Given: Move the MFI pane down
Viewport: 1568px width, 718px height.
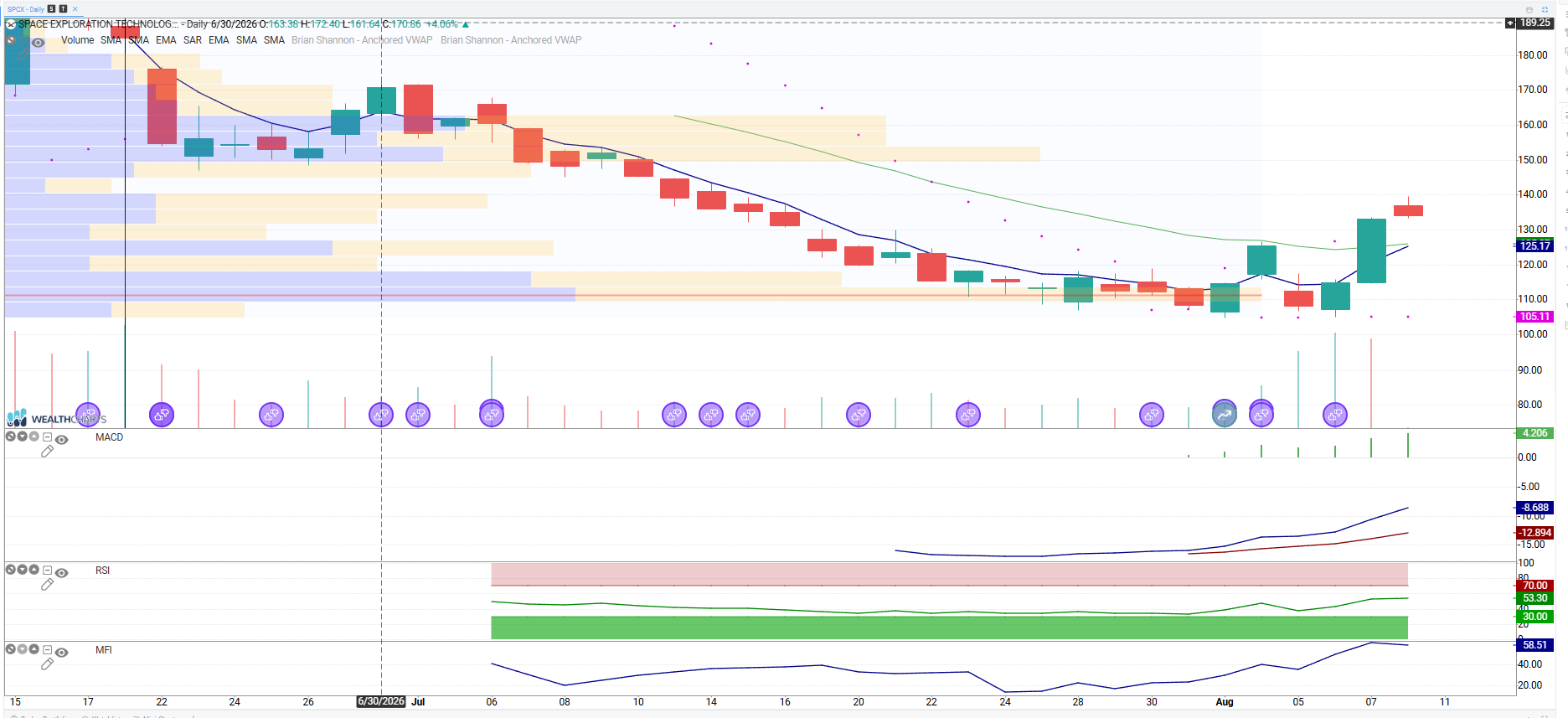Looking at the screenshot, I should click(x=23, y=649).
